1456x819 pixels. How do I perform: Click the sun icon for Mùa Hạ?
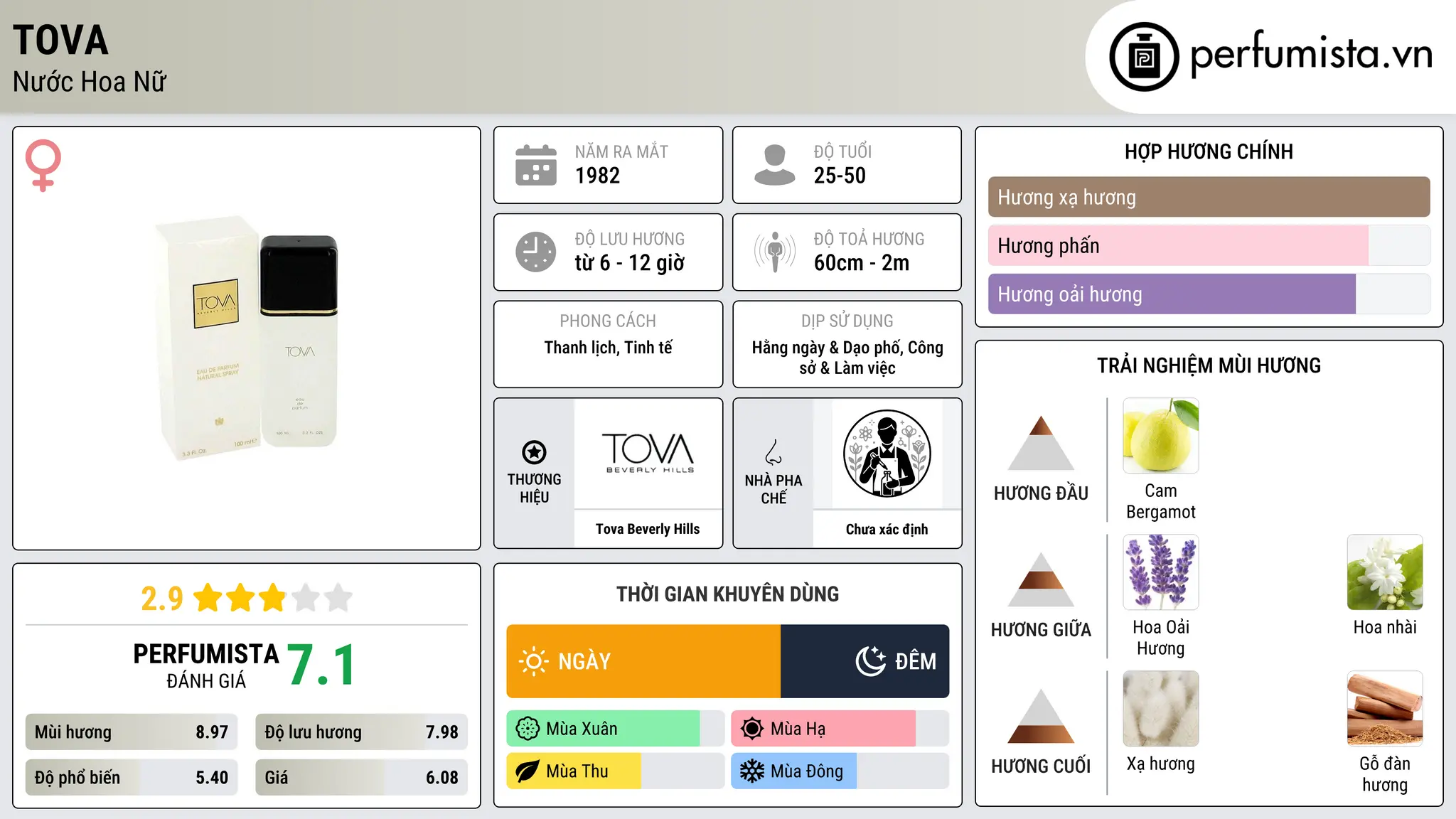coord(752,729)
